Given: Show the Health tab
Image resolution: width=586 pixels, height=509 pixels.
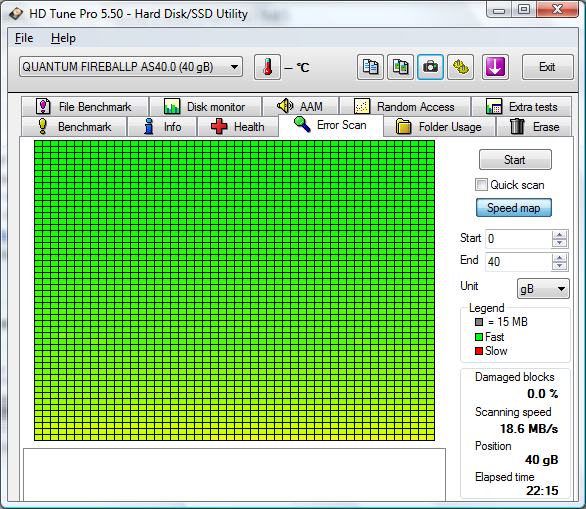Looking at the screenshot, I should [237, 127].
